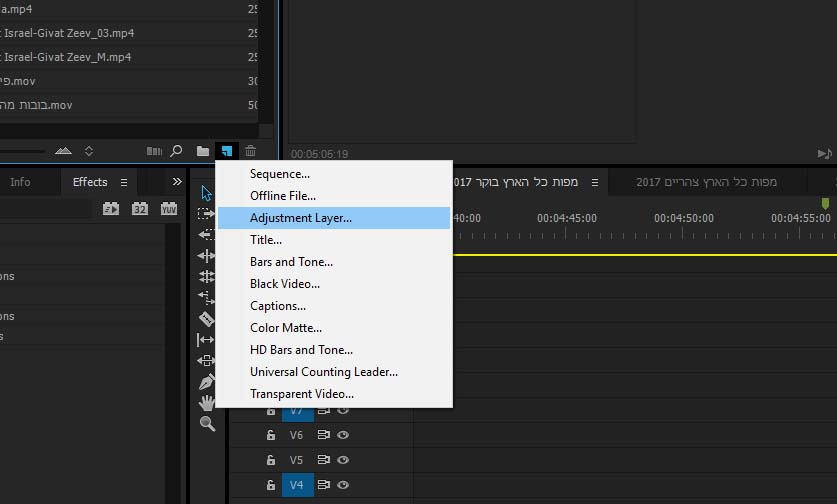Image resolution: width=837 pixels, height=504 pixels.
Task: Choose Transparent Video... menu entry
Action: 334,393
